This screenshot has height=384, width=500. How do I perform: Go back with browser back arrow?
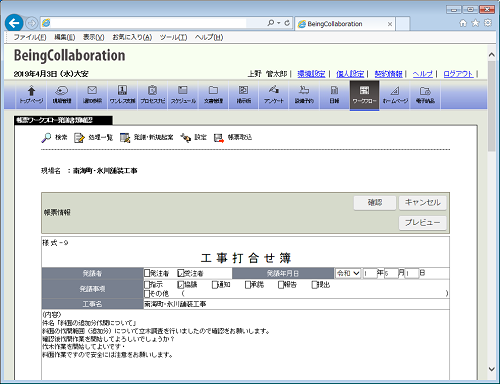point(14,23)
